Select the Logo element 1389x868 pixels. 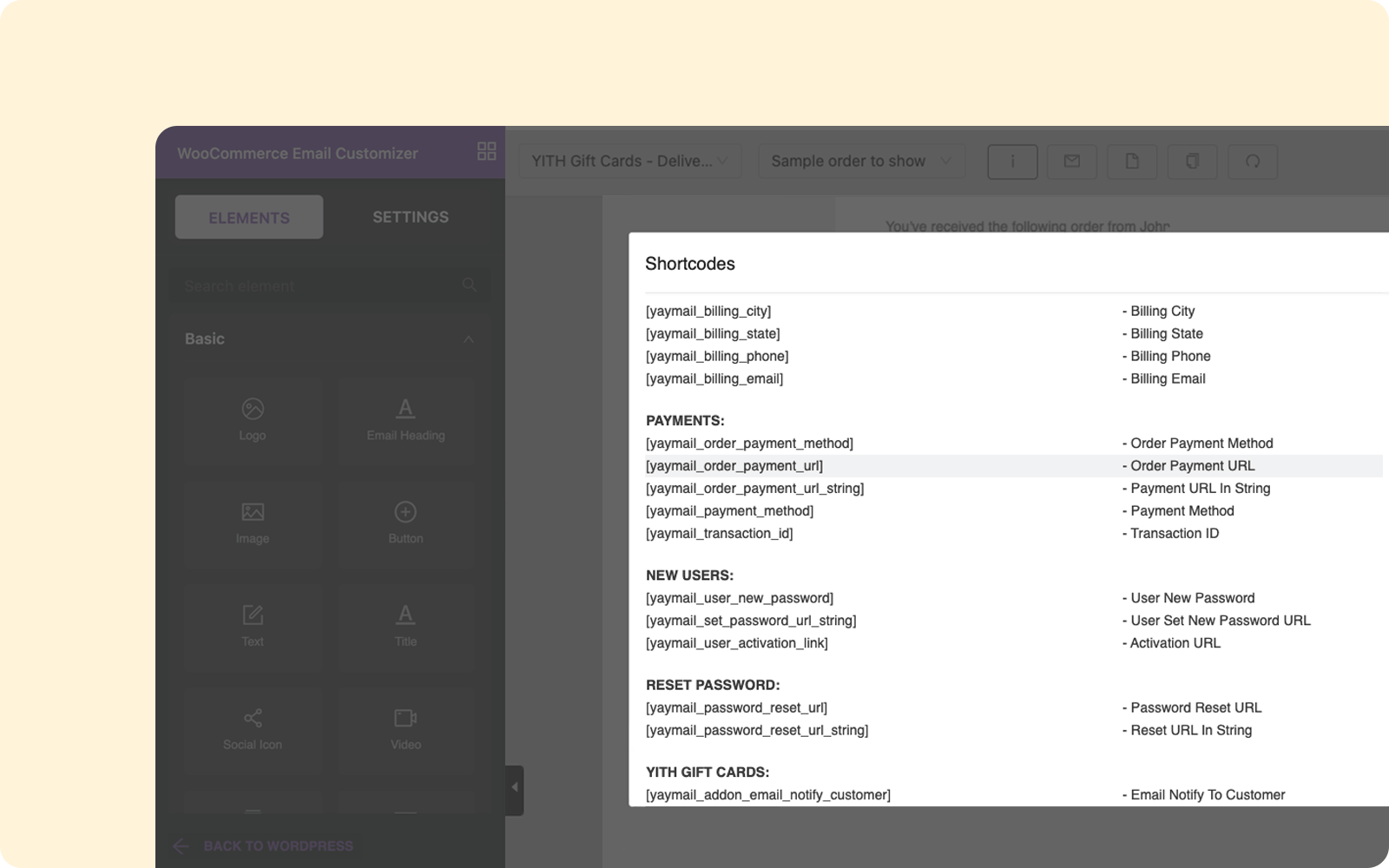(253, 421)
